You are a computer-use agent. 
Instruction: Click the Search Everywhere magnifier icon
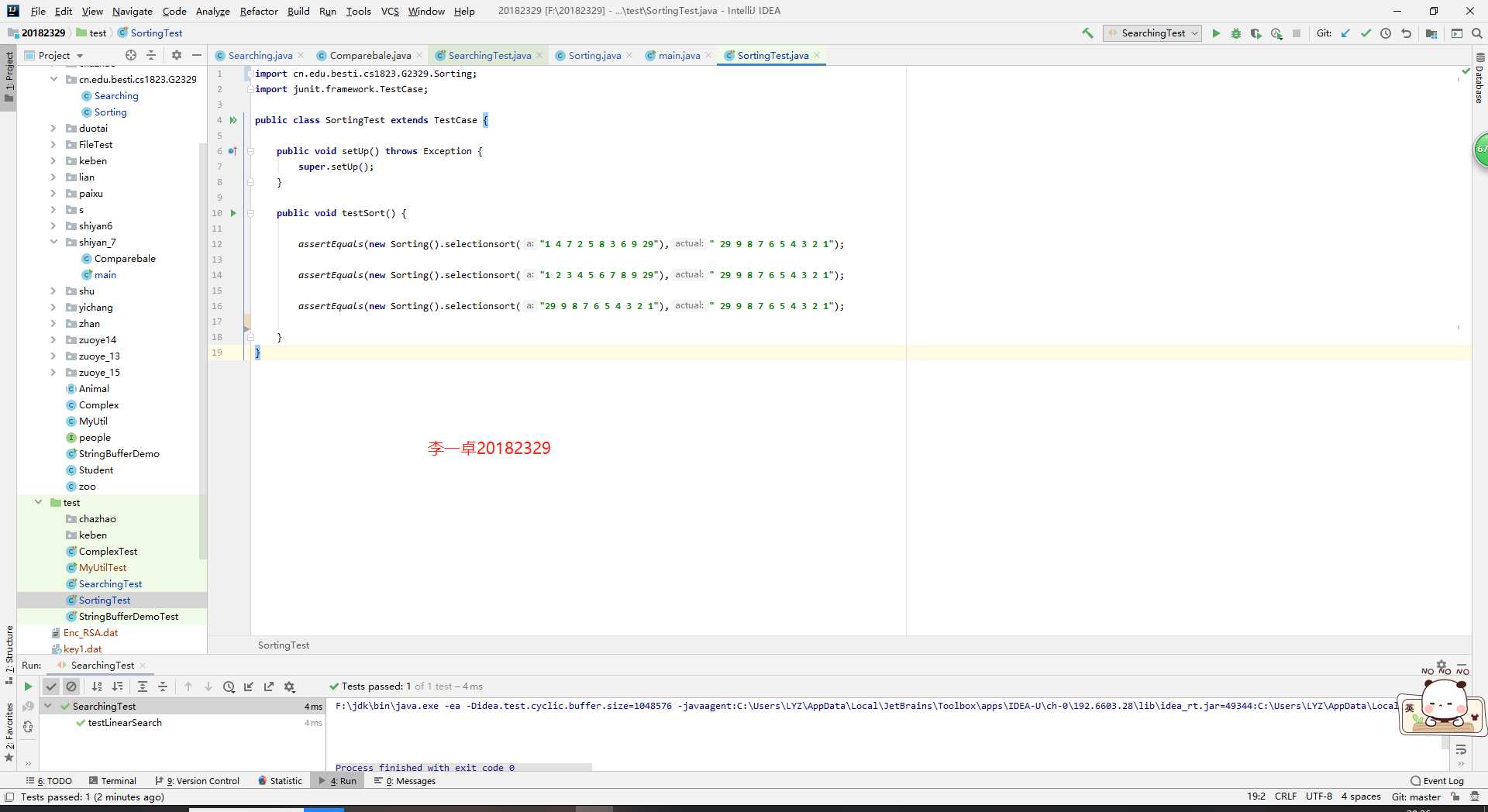click(1477, 33)
